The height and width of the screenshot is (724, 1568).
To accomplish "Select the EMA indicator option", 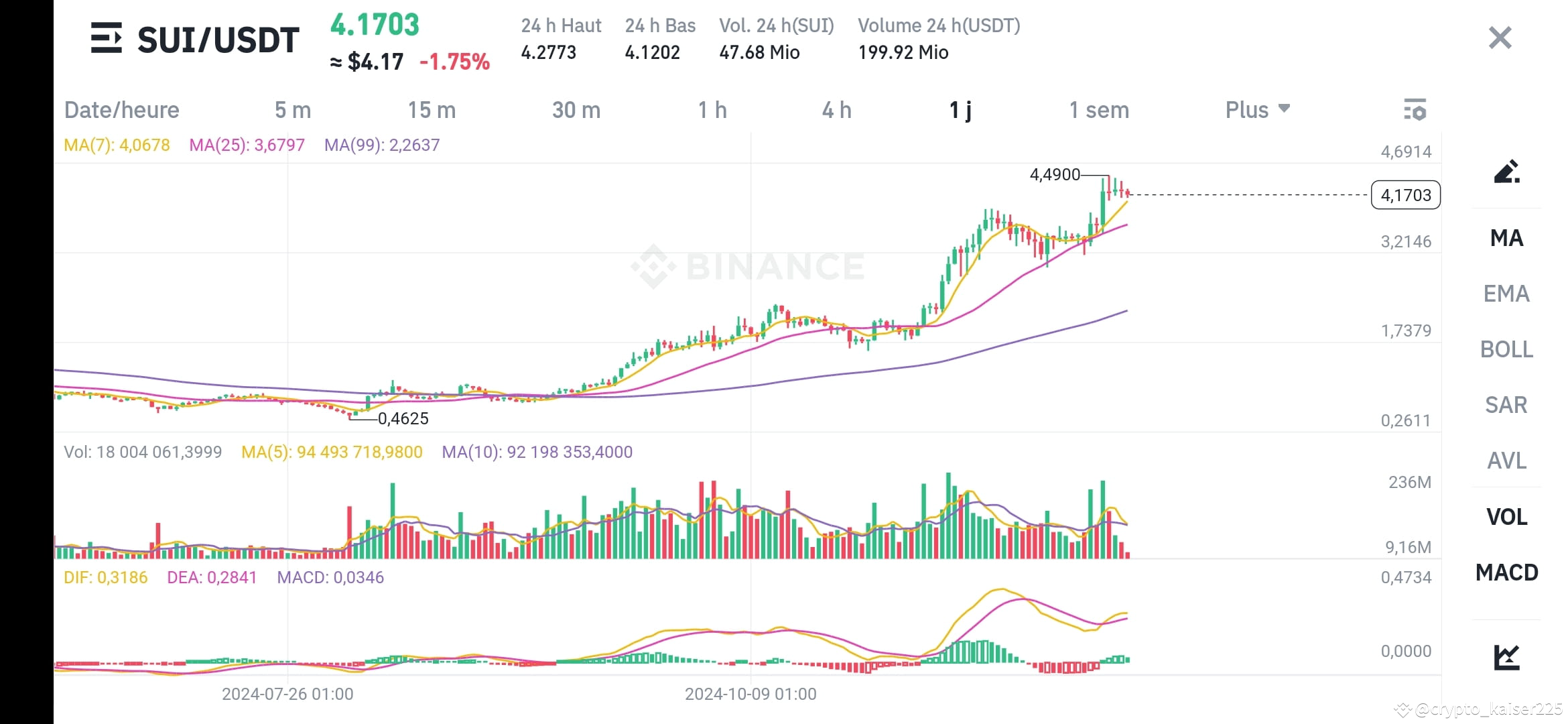I will [x=1506, y=294].
